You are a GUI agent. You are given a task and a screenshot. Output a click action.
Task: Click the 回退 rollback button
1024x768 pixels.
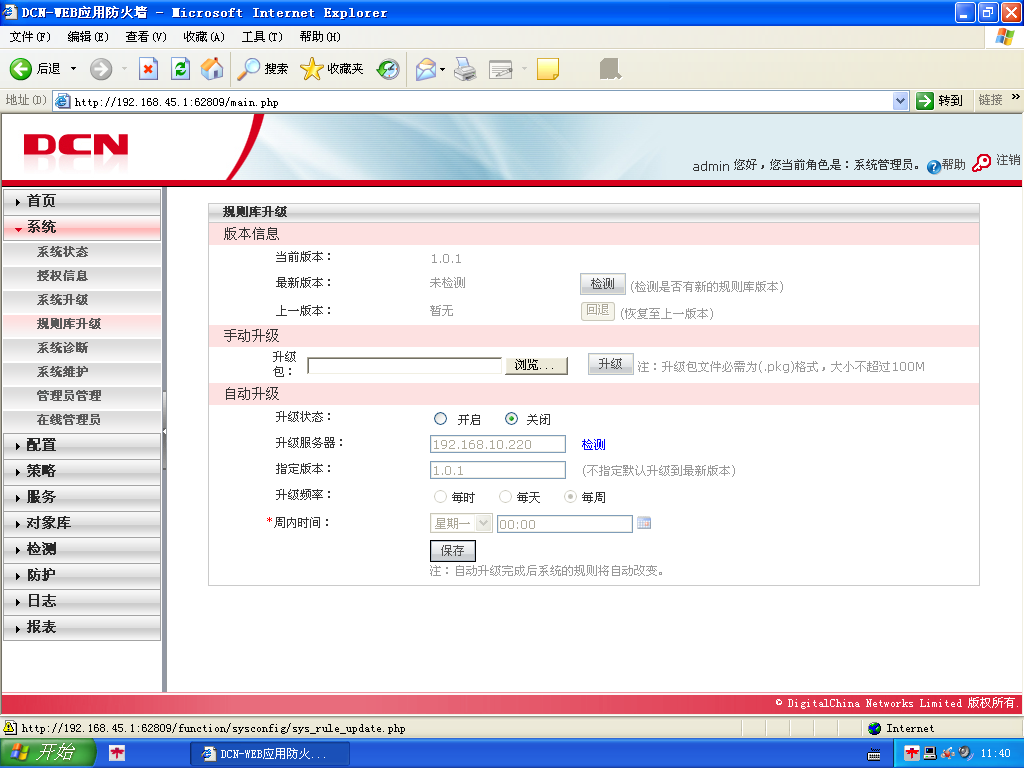598,311
